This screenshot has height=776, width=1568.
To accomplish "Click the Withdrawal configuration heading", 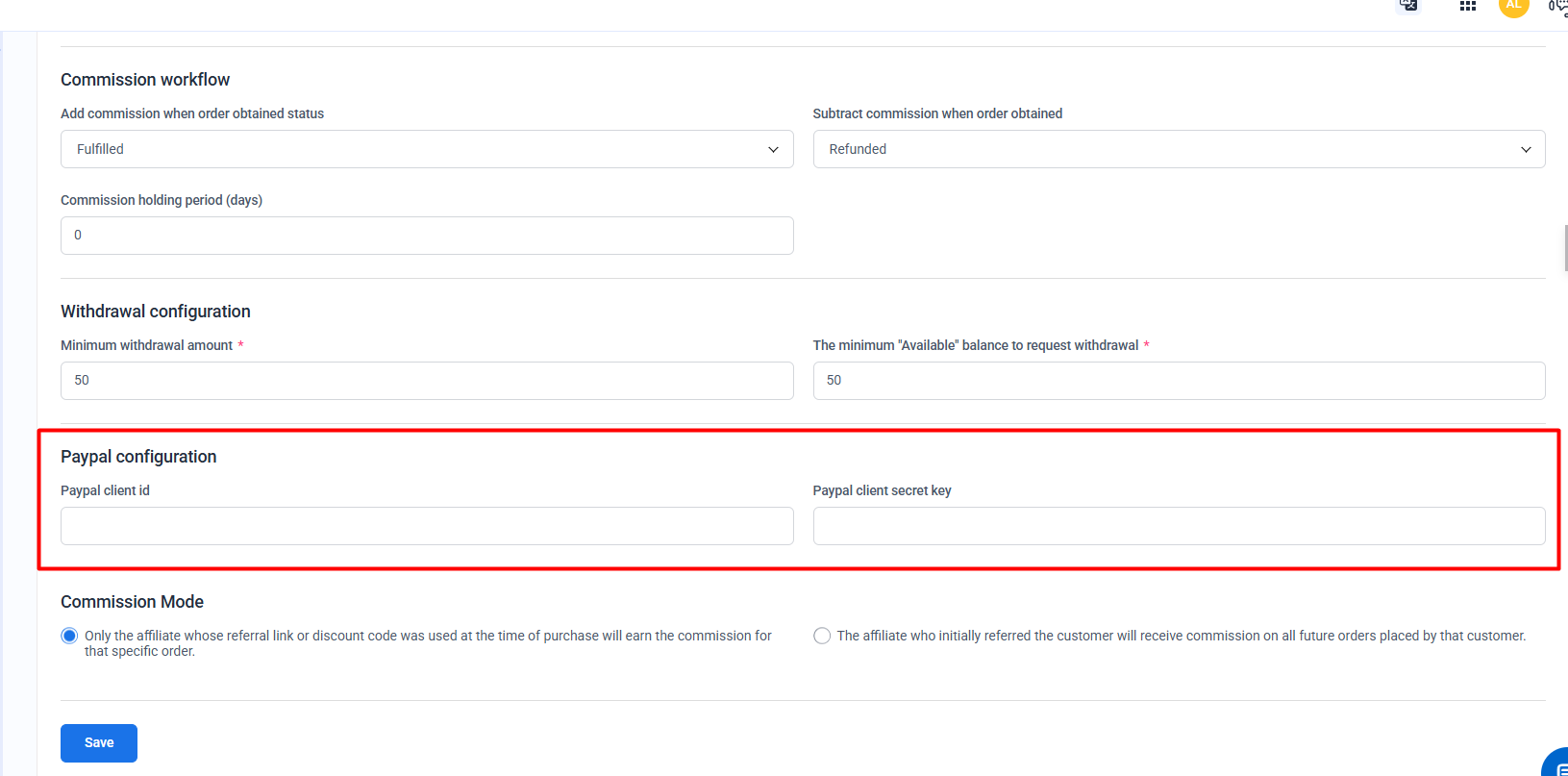I will (x=156, y=312).
